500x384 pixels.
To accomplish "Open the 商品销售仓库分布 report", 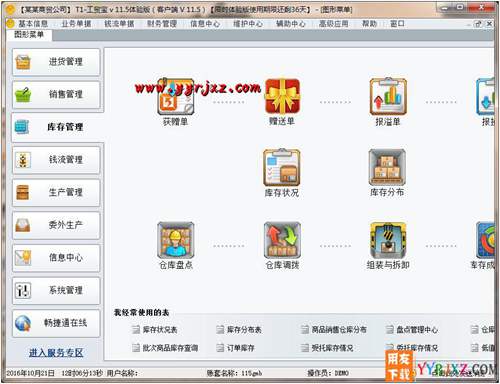I will (334, 330).
